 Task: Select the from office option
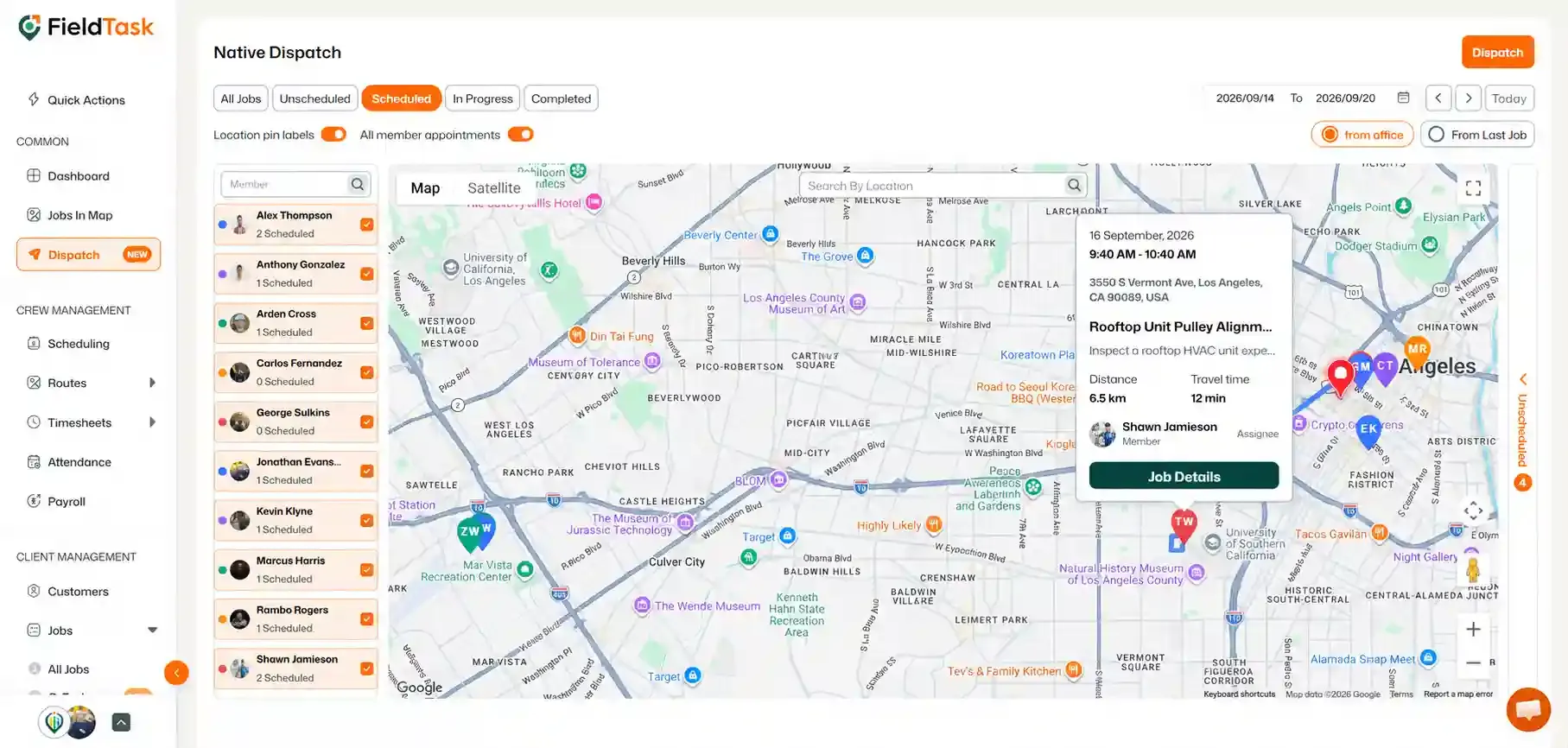[1362, 135]
